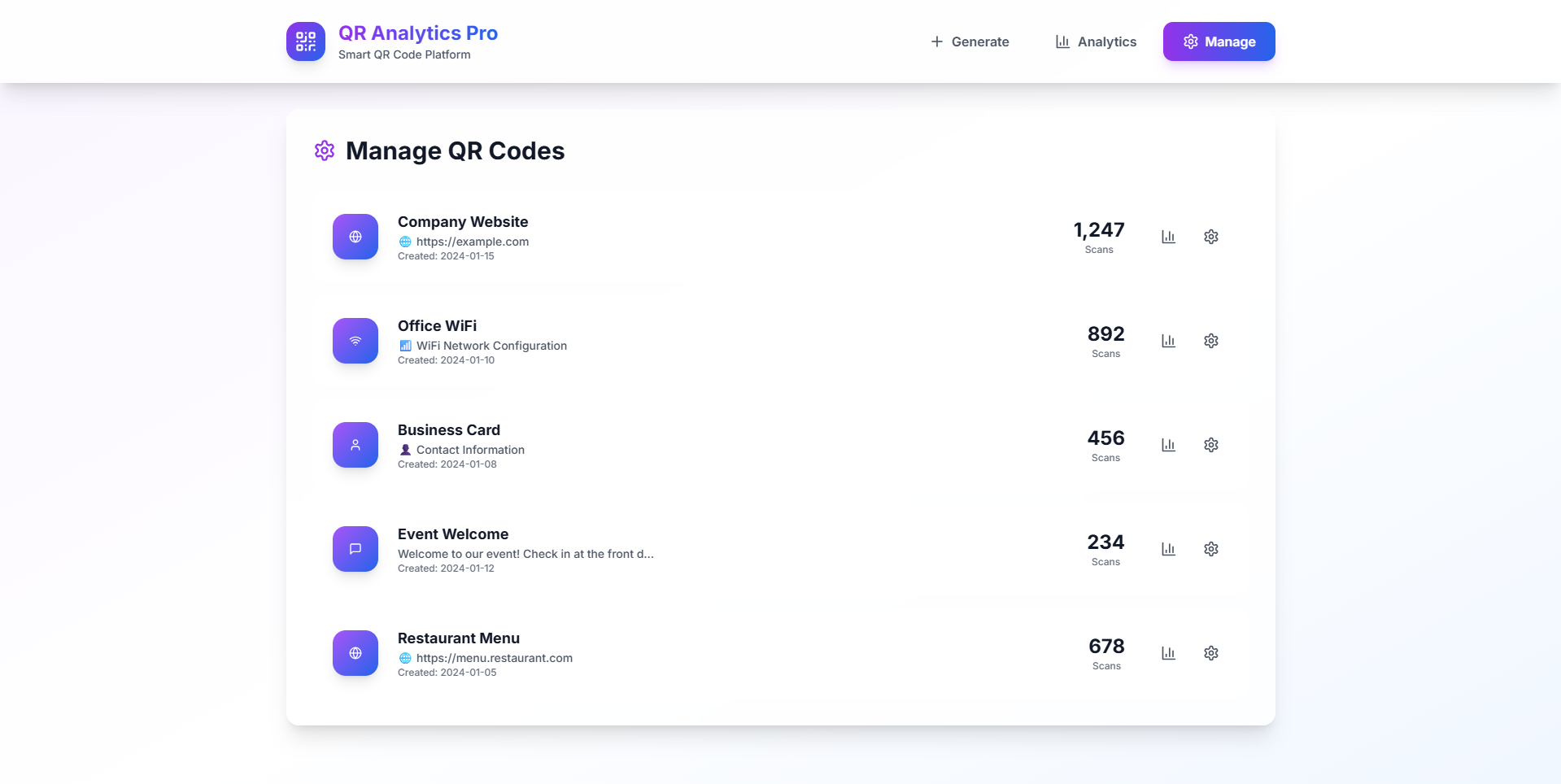Show Business Card scan analytics
This screenshot has width=1561, height=784.
[x=1168, y=445]
